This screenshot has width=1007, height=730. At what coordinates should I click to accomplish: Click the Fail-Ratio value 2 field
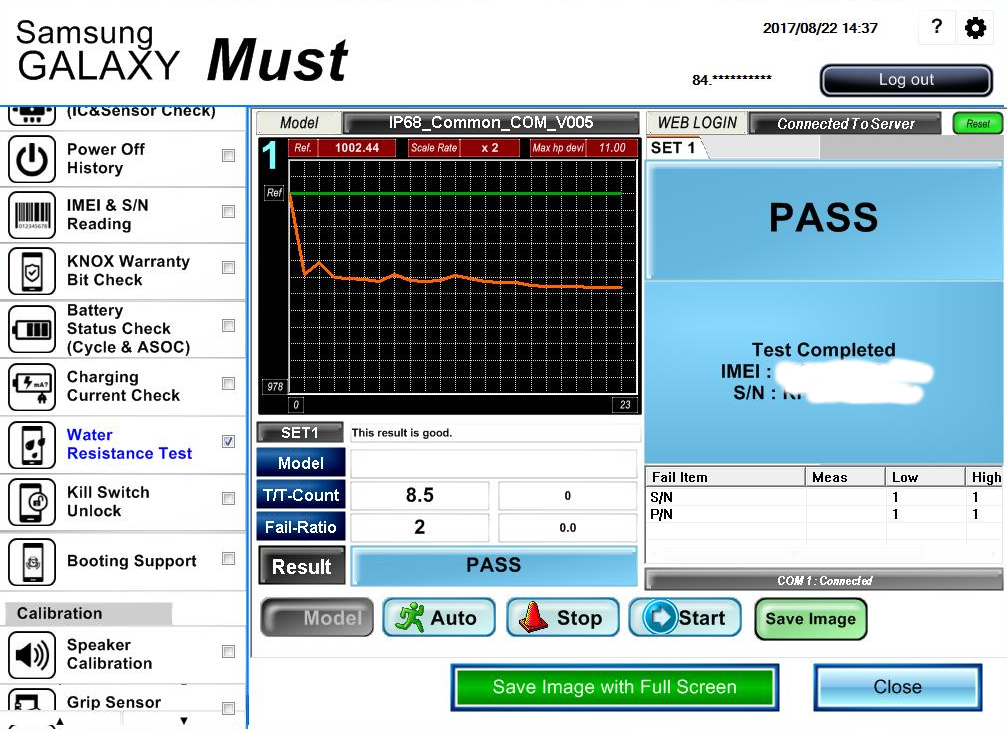pos(419,527)
